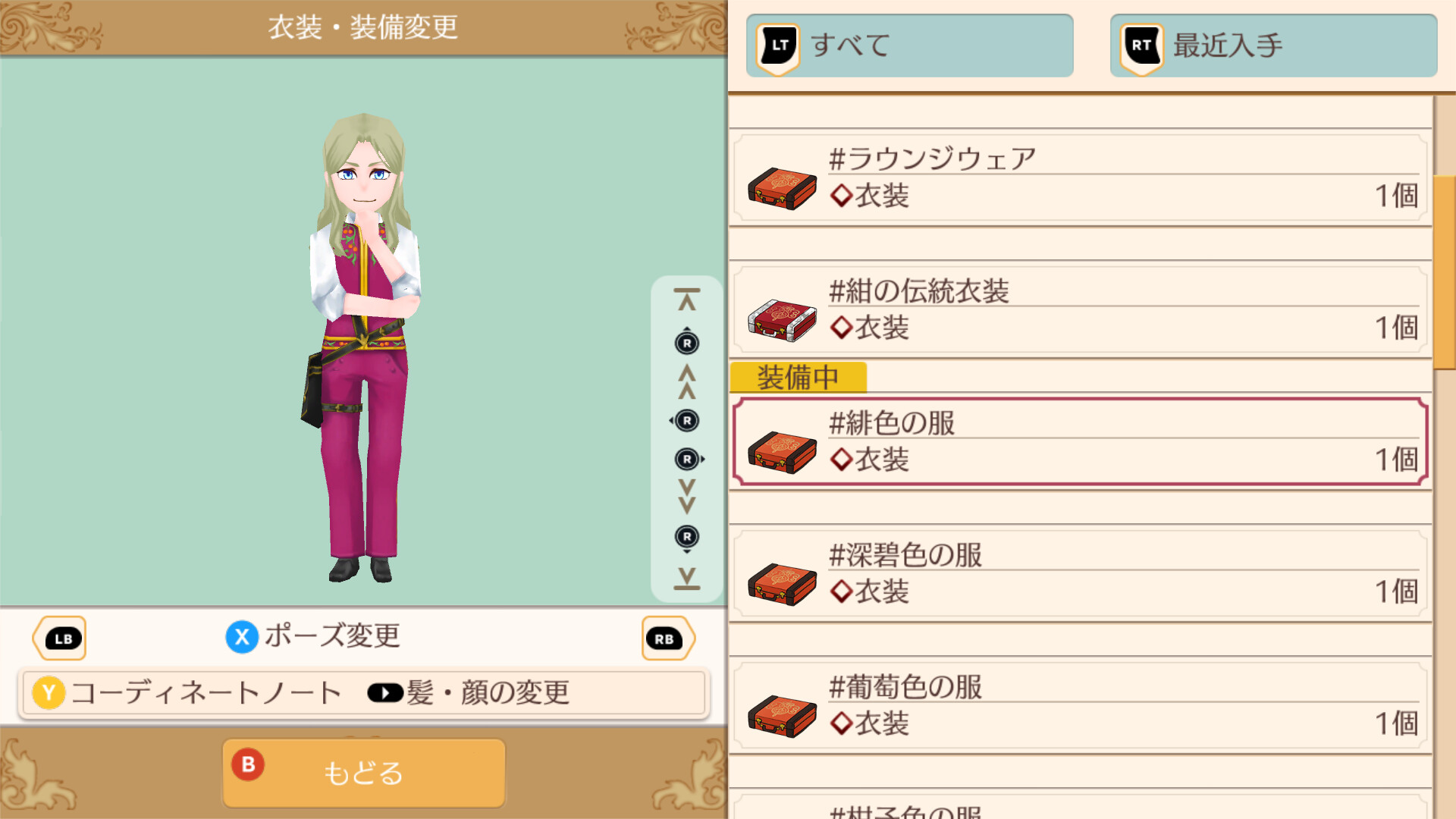Image resolution: width=1456 pixels, height=819 pixels.
Task: Click the RB shoulder button icon
Action: pyautogui.click(x=667, y=639)
